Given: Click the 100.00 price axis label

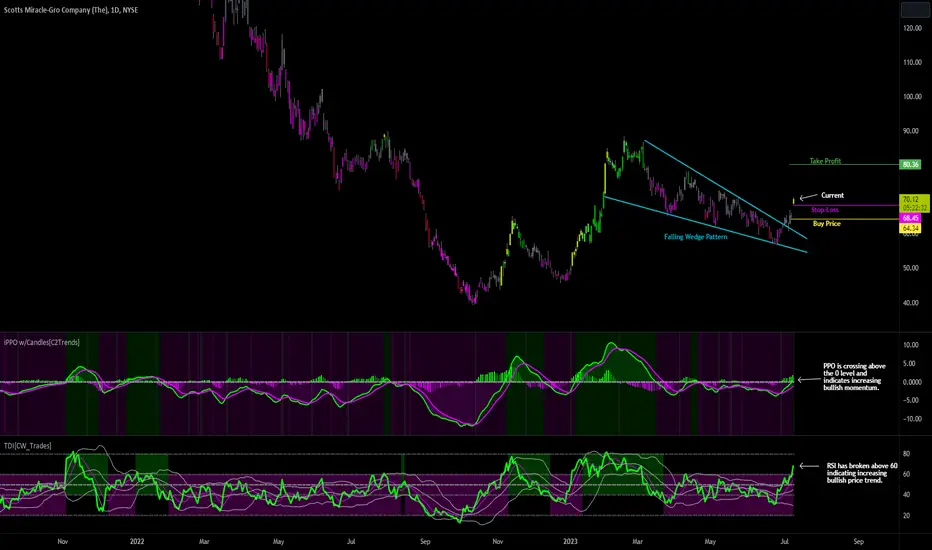Looking at the screenshot, I should tap(912, 96).
